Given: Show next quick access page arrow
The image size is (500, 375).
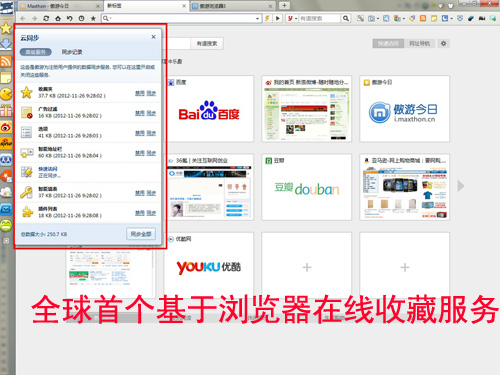Looking at the screenshot, I should pos(461,186).
